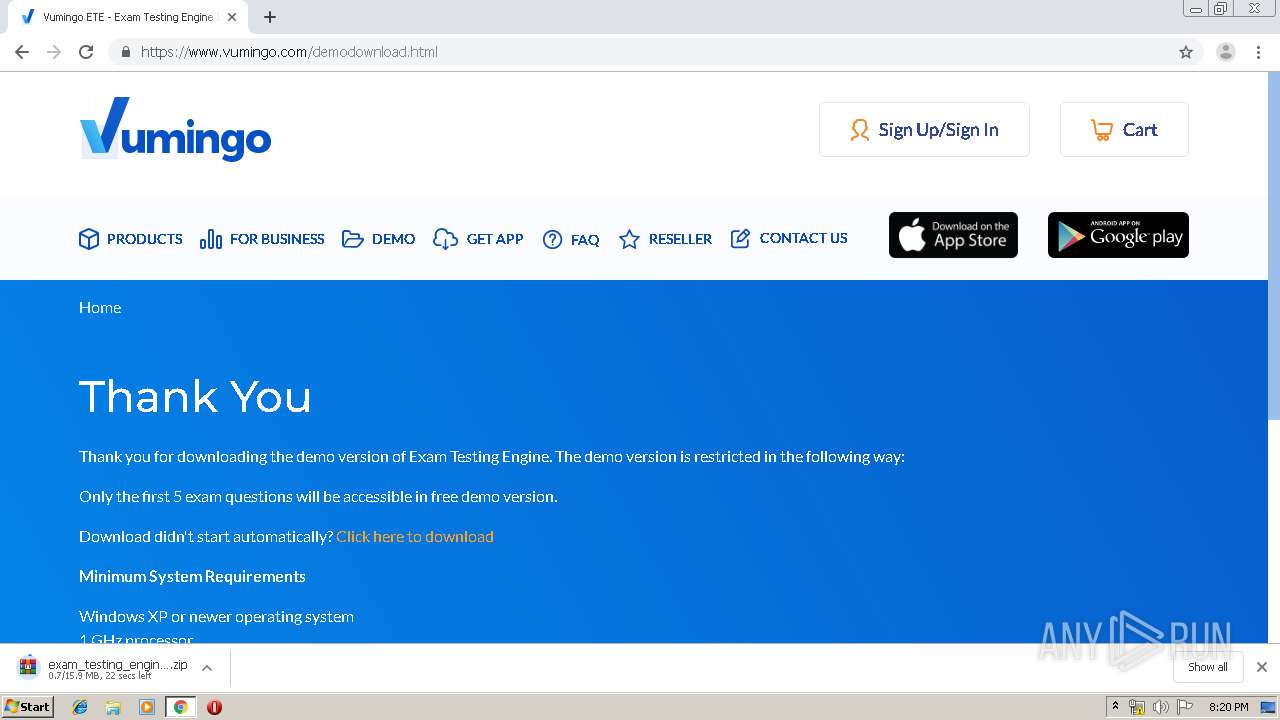Click the red security taskbar icon
Viewport: 1280px width, 720px height.
[214, 707]
